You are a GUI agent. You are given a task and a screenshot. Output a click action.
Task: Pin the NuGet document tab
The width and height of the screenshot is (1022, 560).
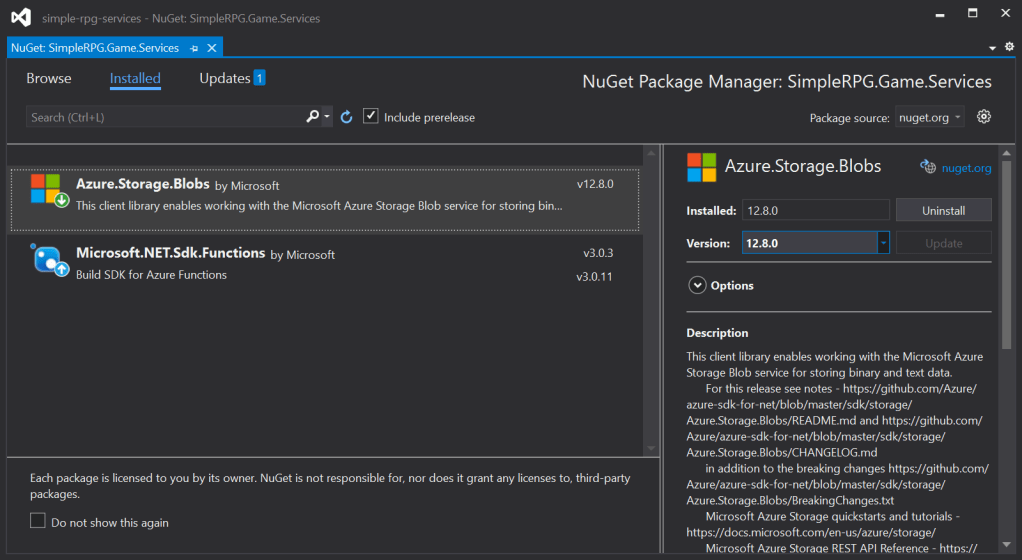coord(194,48)
